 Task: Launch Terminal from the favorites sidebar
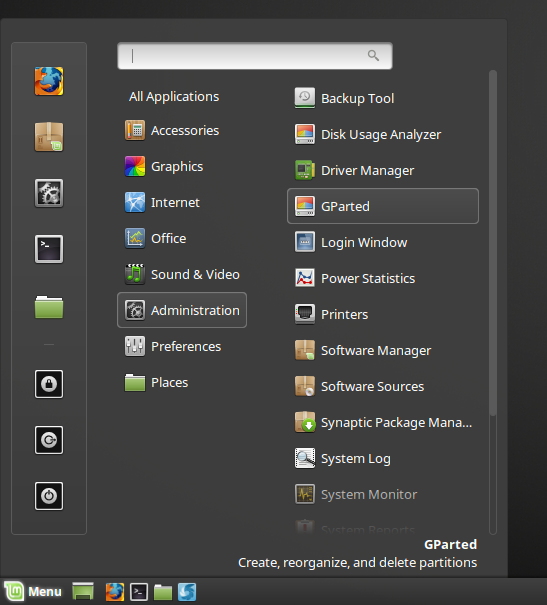(49, 249)
